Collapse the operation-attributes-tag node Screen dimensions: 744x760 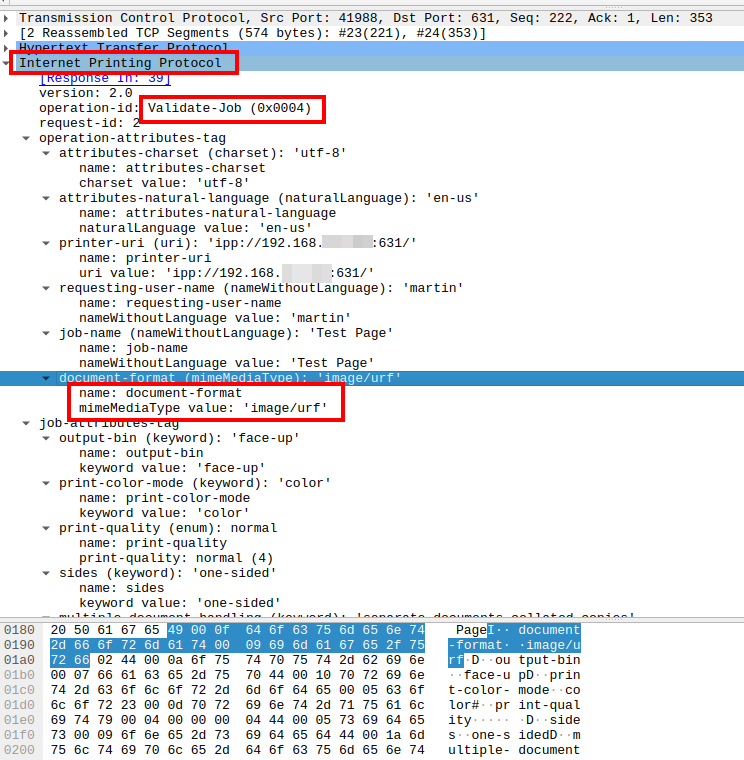point(27,138)
